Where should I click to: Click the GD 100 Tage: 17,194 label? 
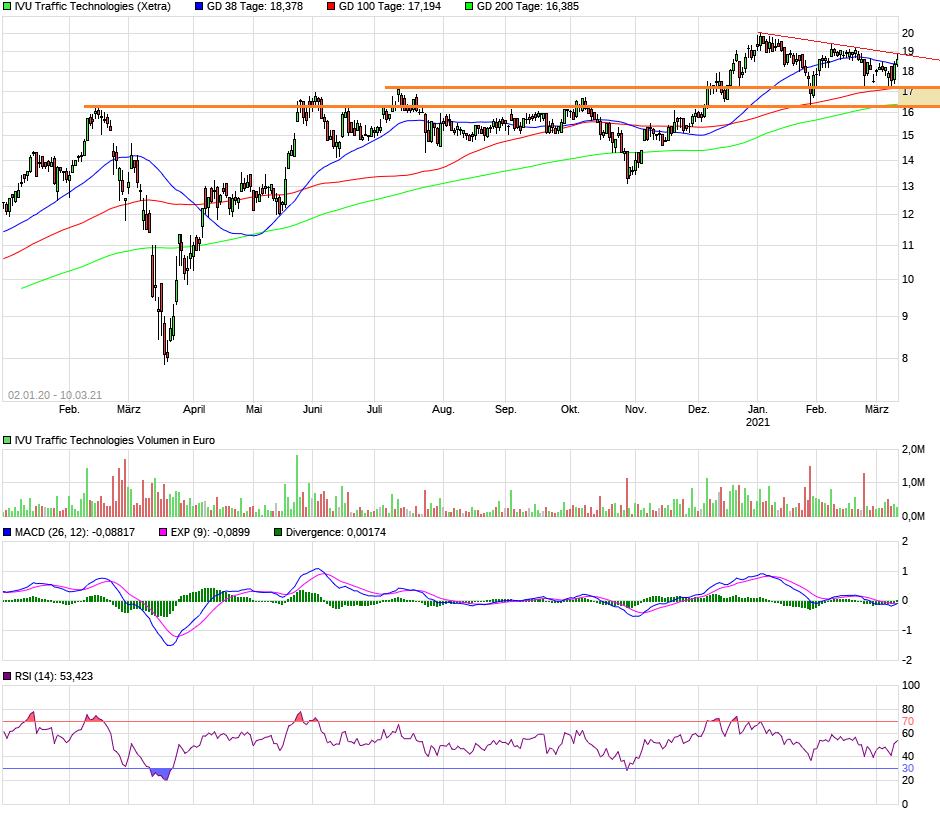click(x=390, y=7)
